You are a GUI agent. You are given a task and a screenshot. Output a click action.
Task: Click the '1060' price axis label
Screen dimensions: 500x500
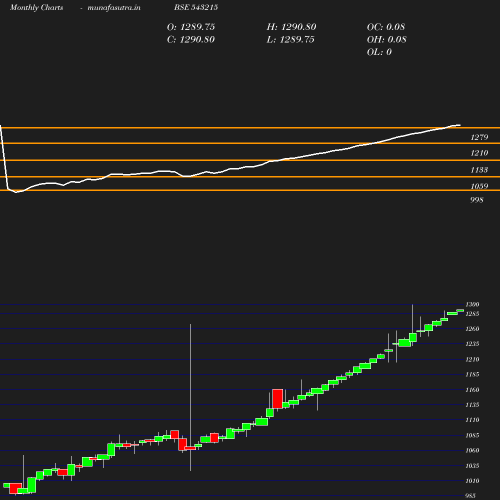pos(472,451)
